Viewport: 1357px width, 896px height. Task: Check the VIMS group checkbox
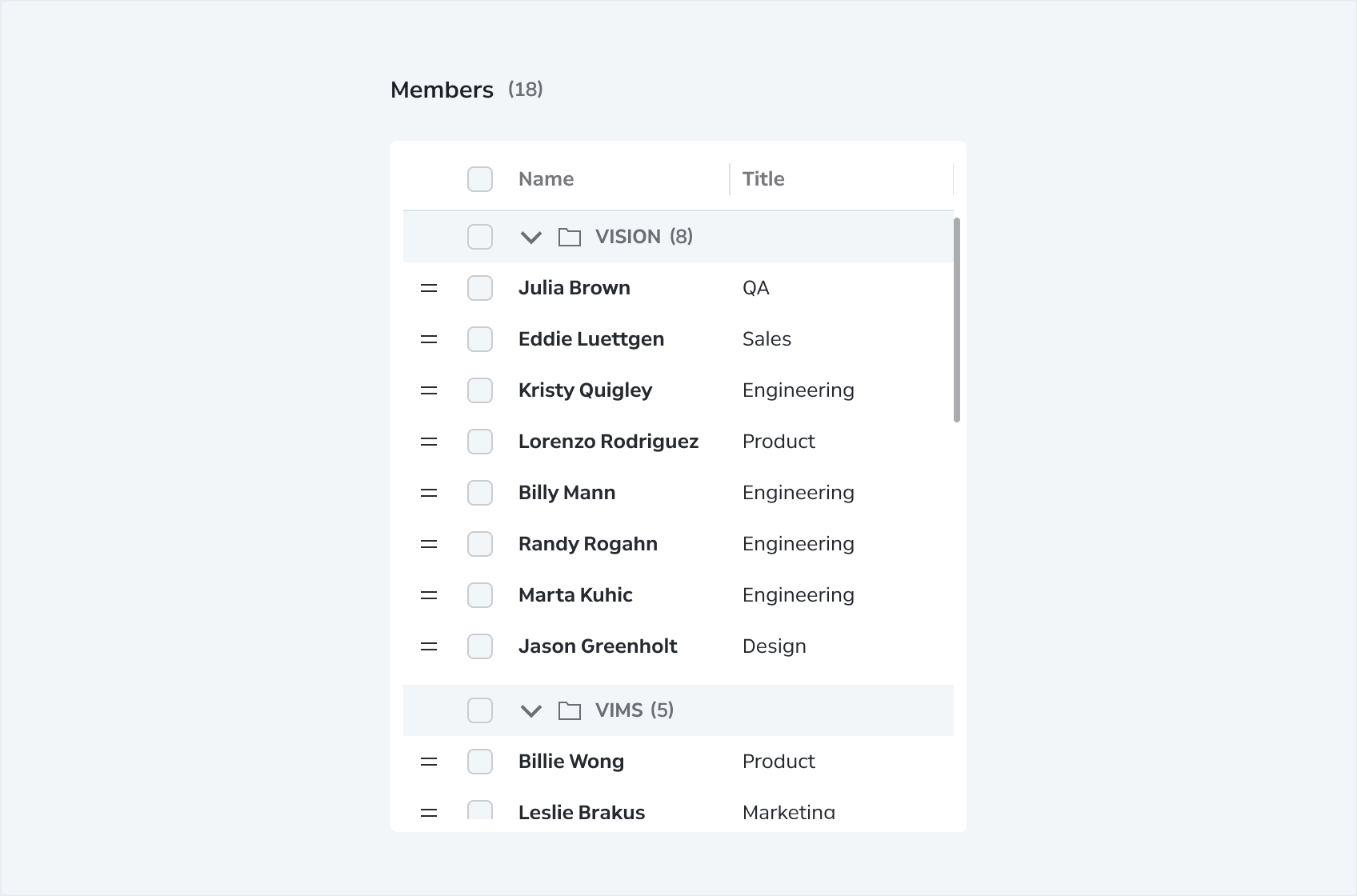[480, 710]
